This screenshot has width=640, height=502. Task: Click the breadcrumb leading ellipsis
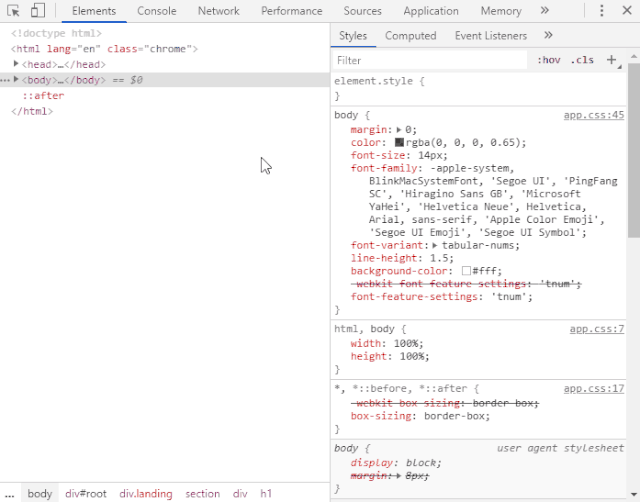10,495
